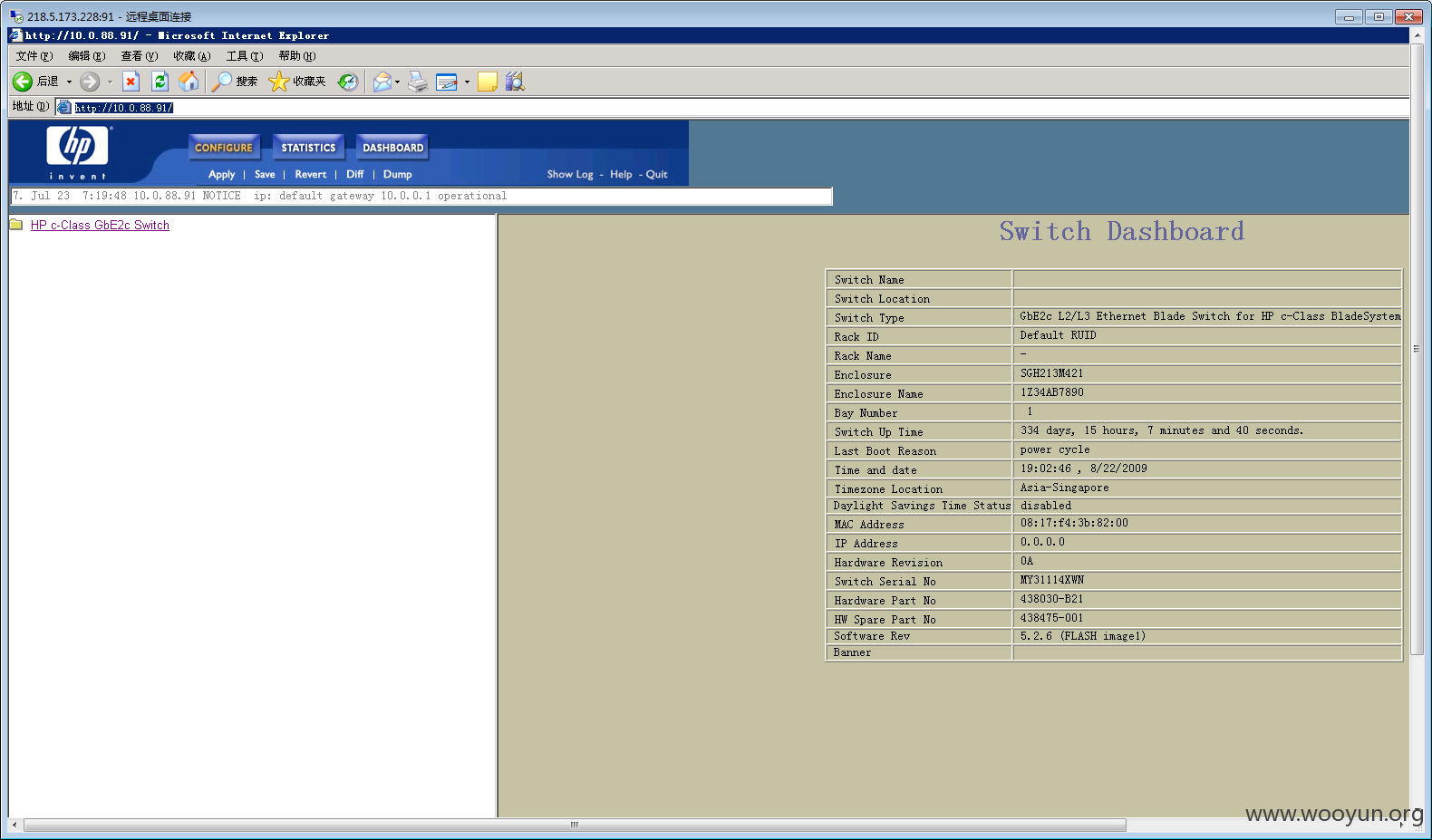This screenshot has height=840, width=1432.
Task: Click the Apply link
Action: 222,174
